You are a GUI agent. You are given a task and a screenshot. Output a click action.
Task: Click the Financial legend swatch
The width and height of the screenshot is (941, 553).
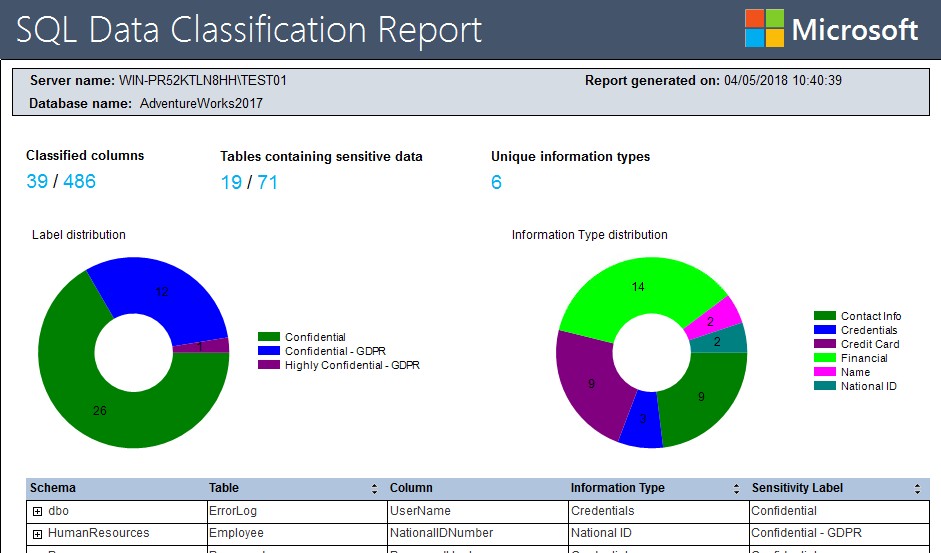pyautogui.click(x=825, y=358)
